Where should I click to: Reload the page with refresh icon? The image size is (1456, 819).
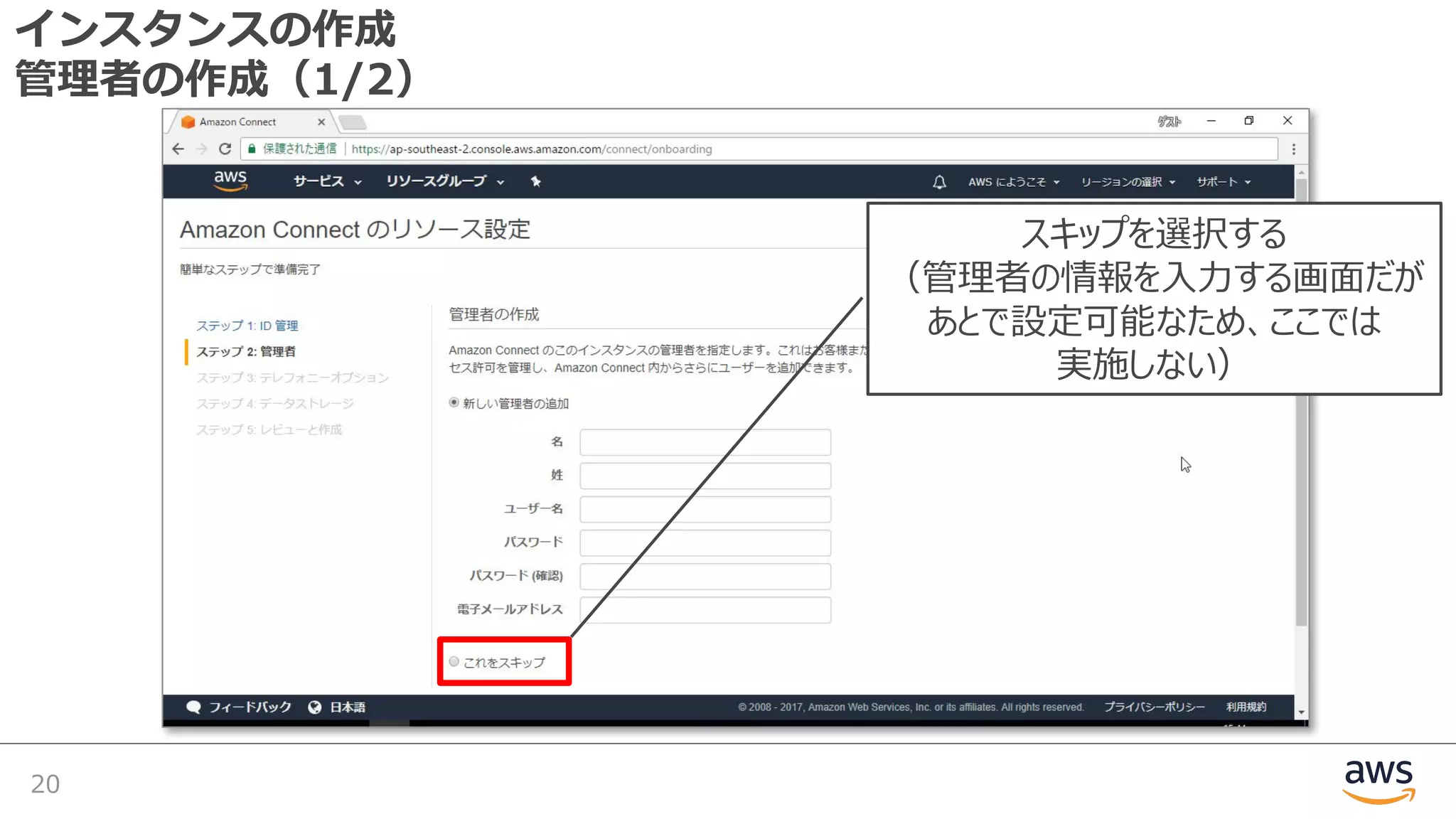pos(225,149)
